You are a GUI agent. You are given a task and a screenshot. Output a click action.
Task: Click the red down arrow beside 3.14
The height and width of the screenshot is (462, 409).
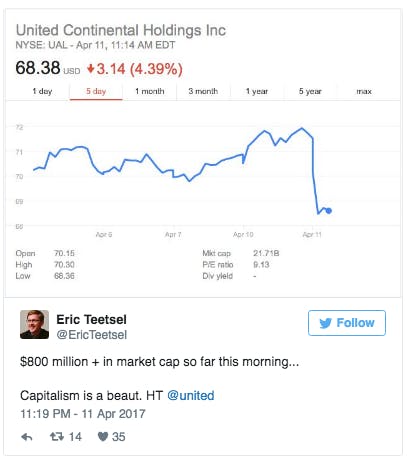90,69
